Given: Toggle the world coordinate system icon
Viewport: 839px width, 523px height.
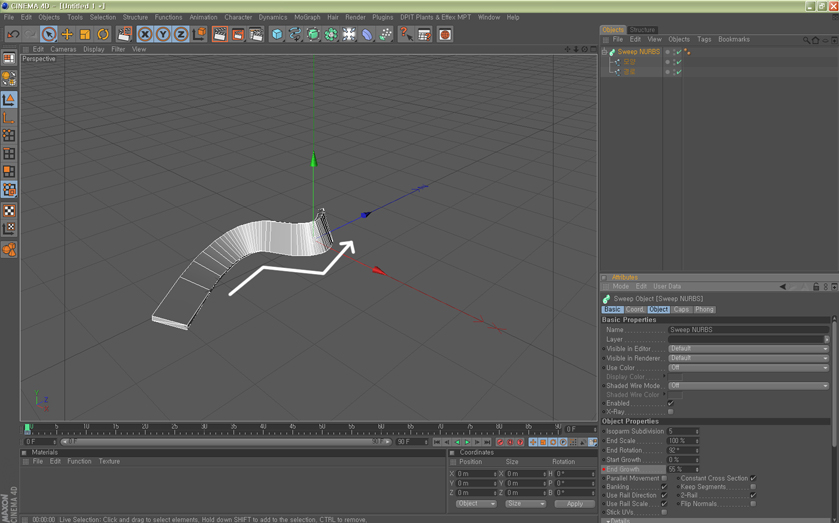Looking at the screenshot, I should 199,34.
